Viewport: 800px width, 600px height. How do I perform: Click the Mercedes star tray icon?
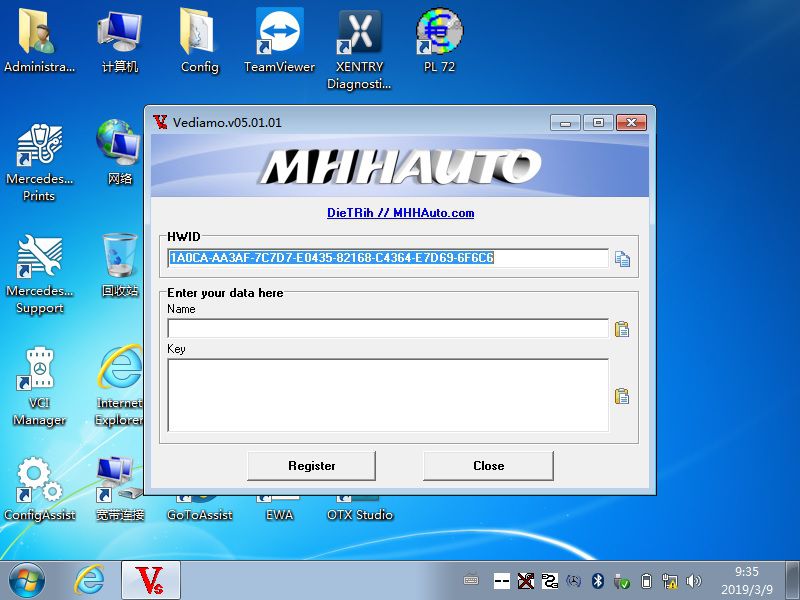coord(574,581)
